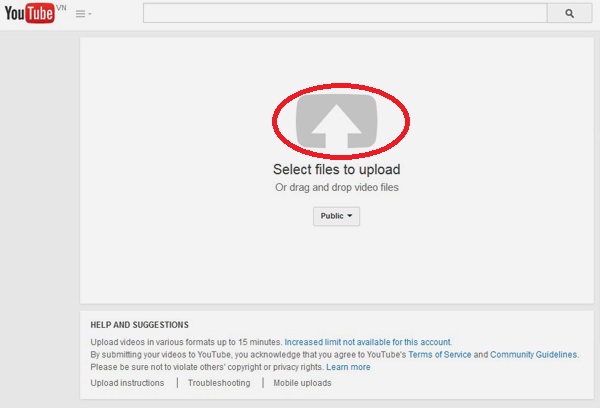Image resolution: width=600 pixels, height=408 pixels.
Task: Focus the YouTube search field
Action: point(344,14)
